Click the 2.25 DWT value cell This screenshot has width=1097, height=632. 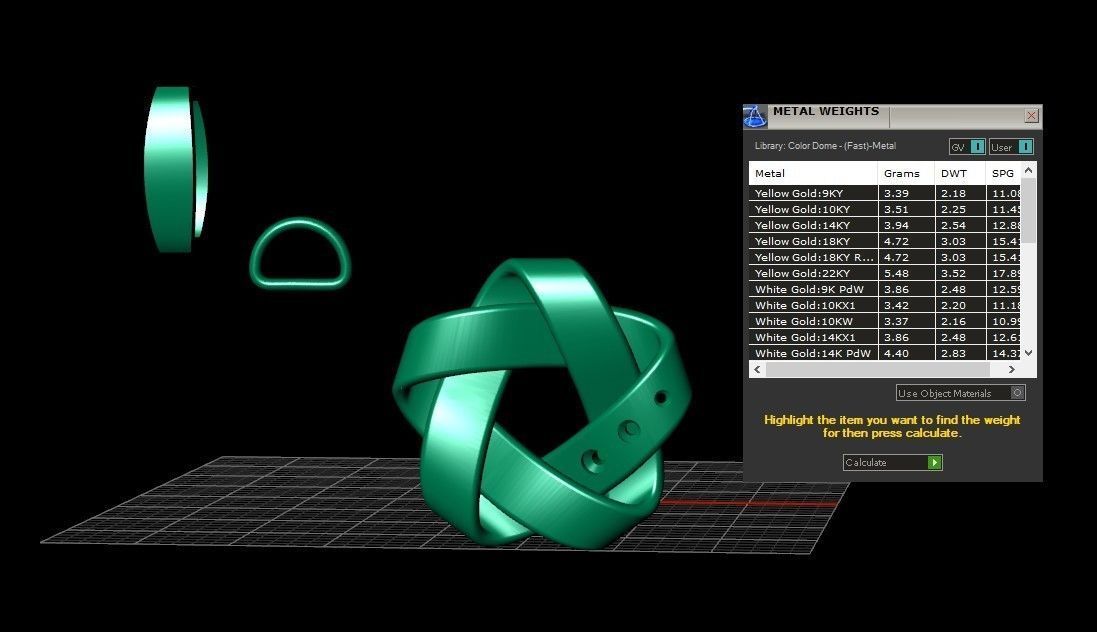pyautogui.click(x=960, y=209)
